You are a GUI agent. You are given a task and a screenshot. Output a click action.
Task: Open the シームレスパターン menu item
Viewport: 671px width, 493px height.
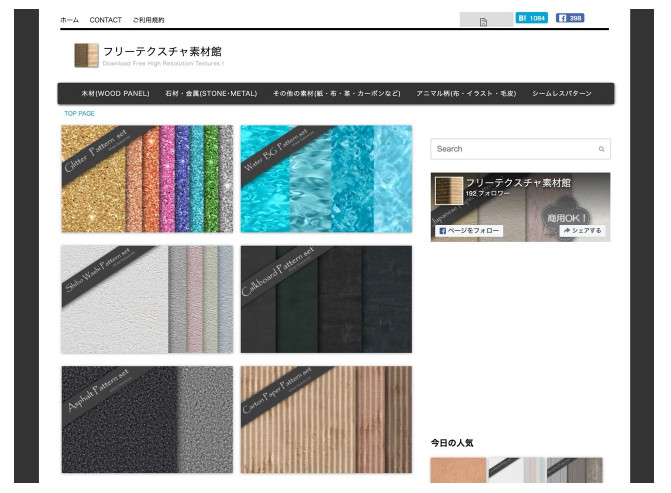(x=562, y=93)
